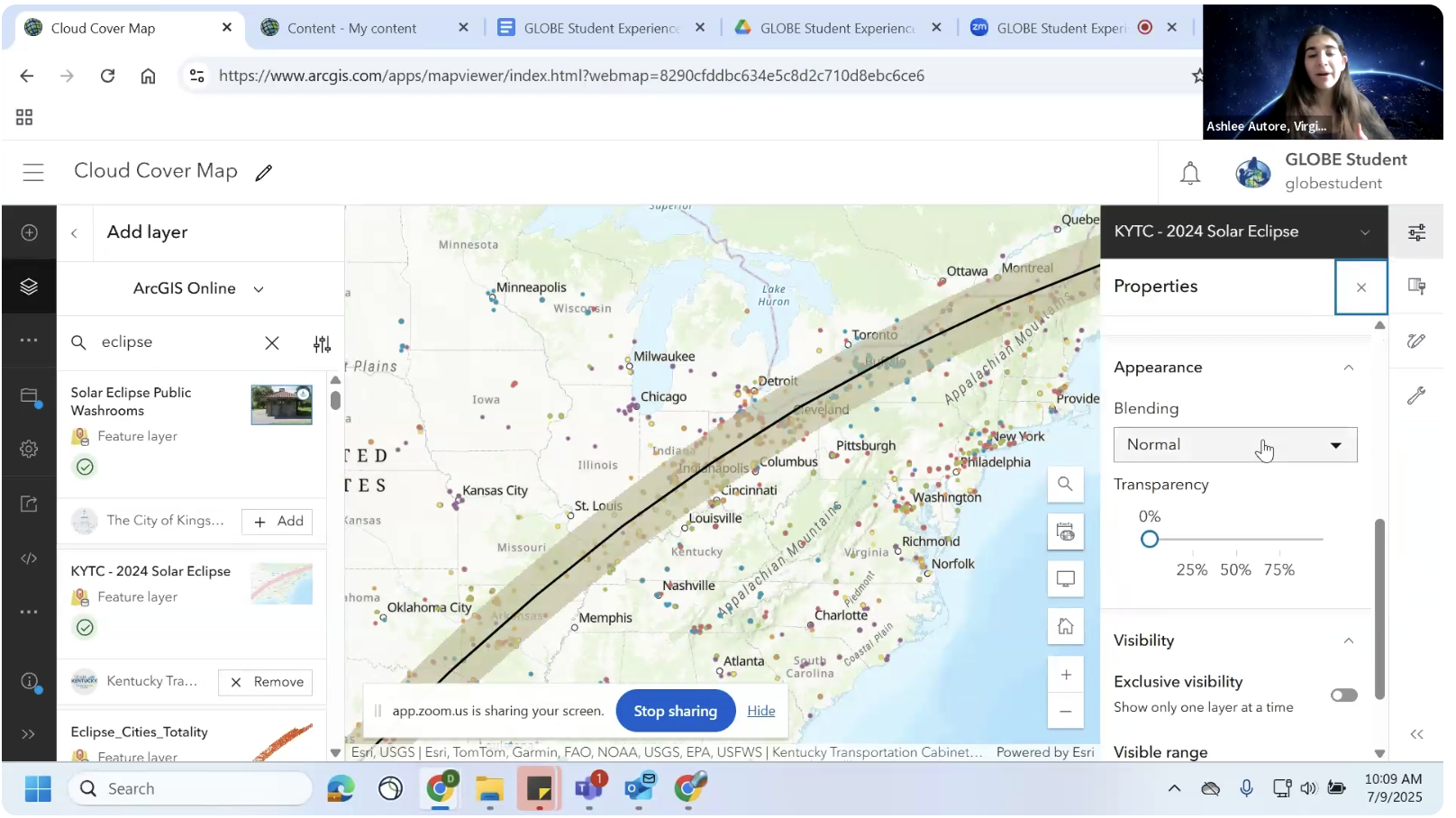The width and height of the screenshot is (1456, 818).
Task: Toggle Exclusive visibility switch
Action: pyautogui.click(x=1343, y=695)
